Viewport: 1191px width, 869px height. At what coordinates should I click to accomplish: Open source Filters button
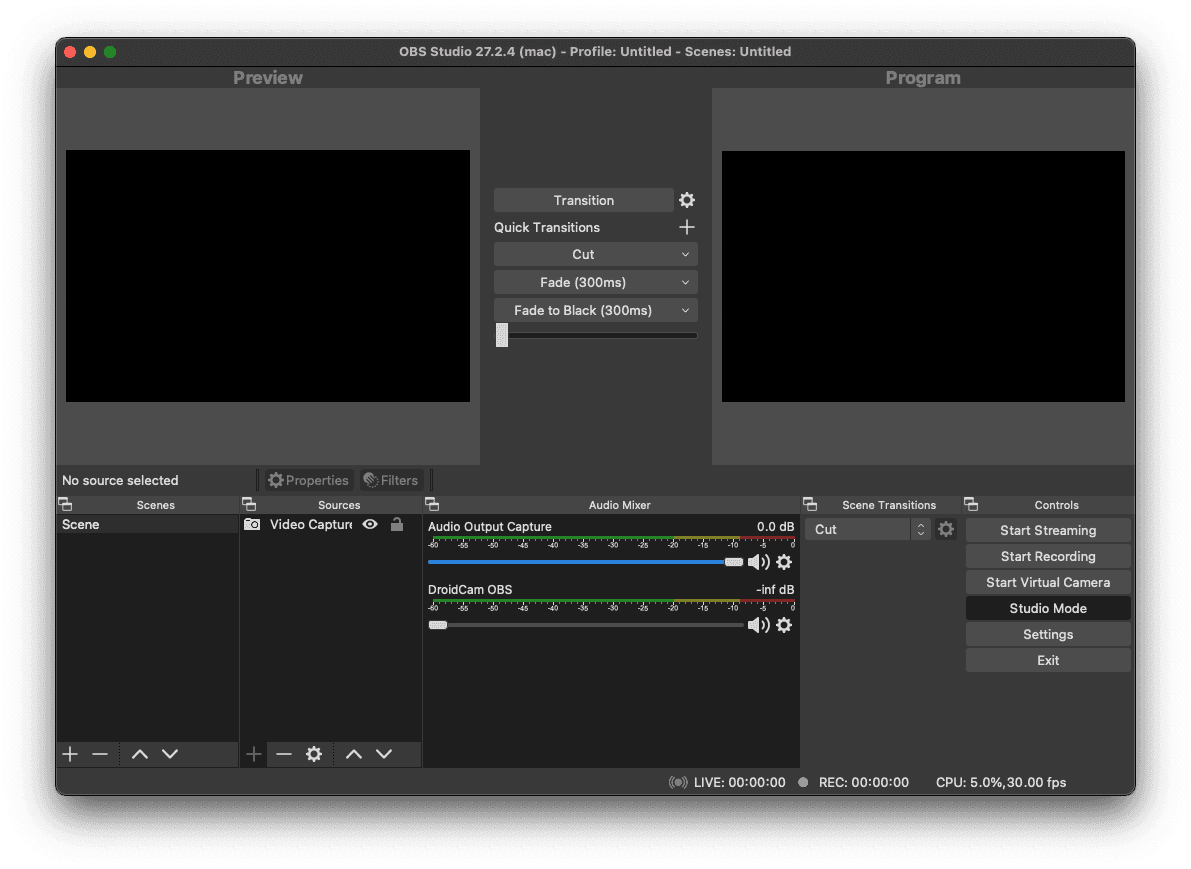[391, 480]
